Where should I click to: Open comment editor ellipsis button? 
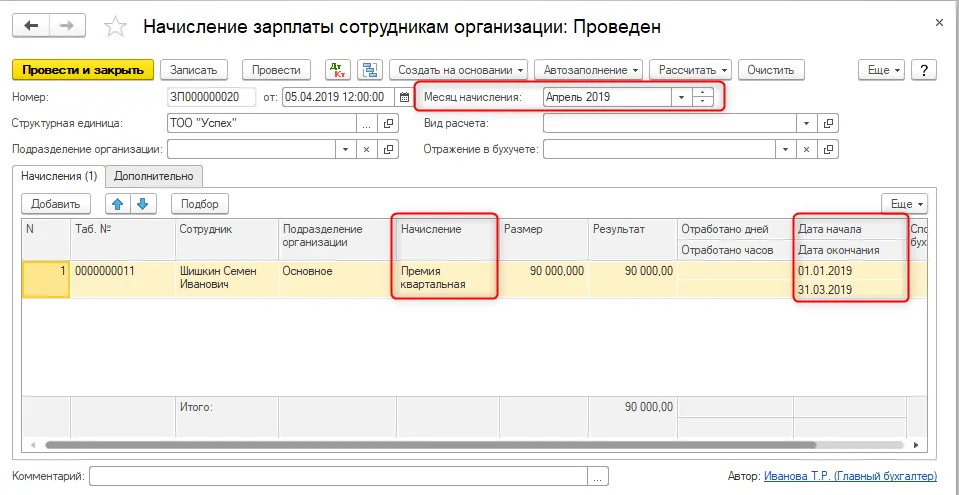click(x=598, y=476)
